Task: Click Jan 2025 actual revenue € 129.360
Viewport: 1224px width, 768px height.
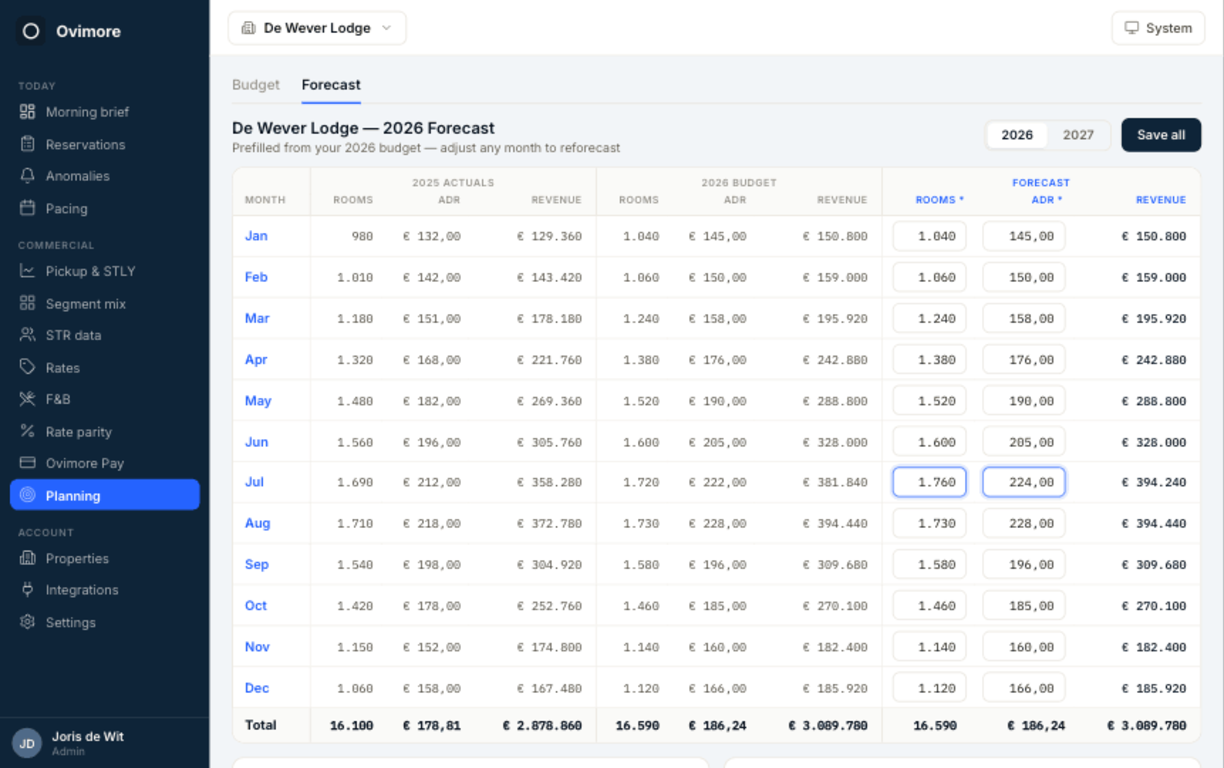Action: 549,236
